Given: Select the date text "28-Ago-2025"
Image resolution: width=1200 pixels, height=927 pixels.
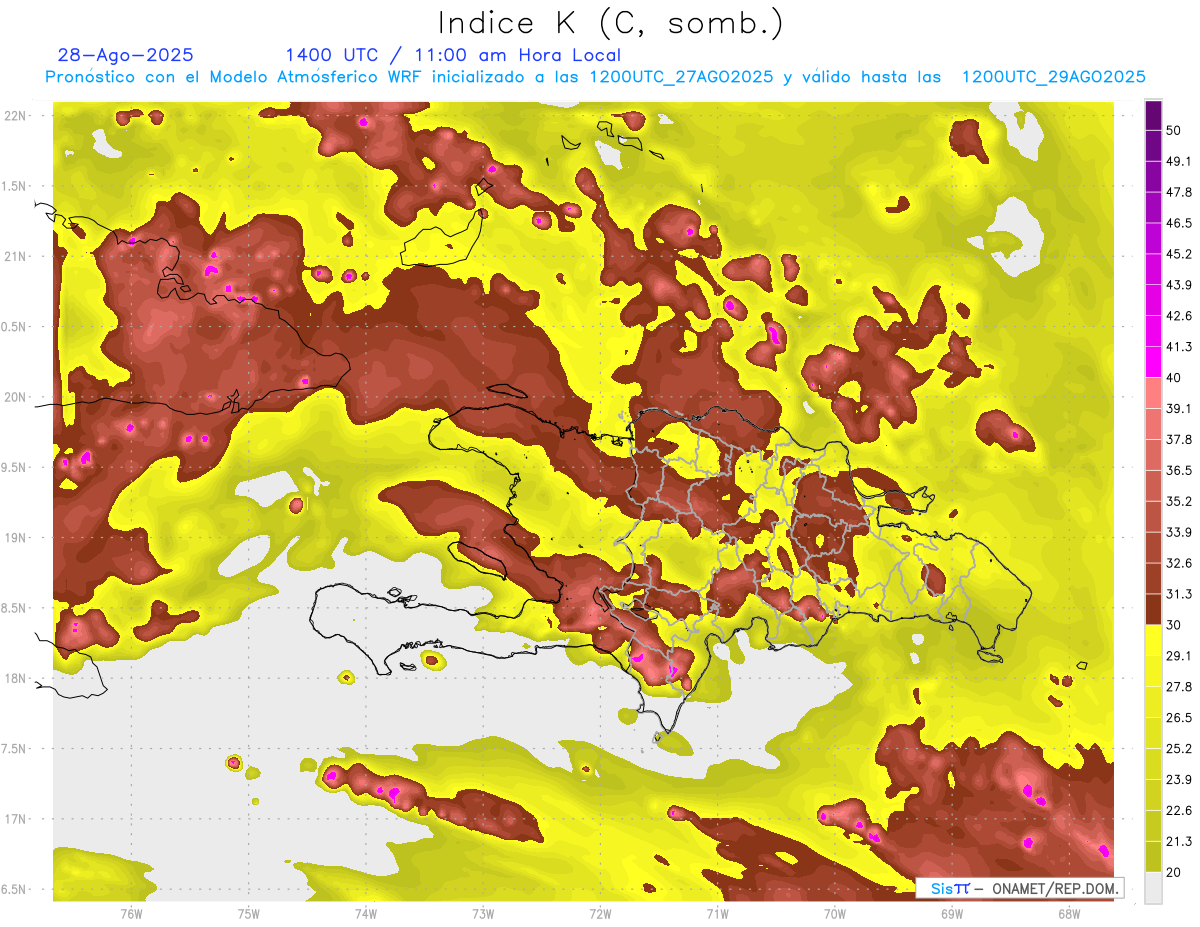Looking at the screenshot, I should (x=125, y=55).
